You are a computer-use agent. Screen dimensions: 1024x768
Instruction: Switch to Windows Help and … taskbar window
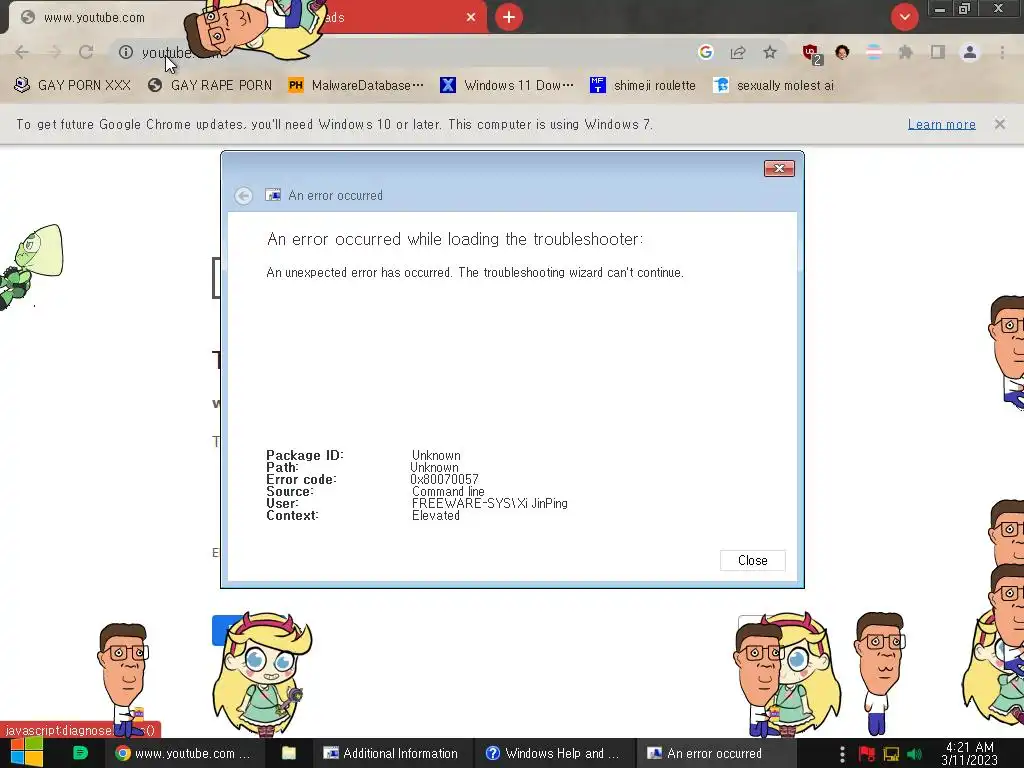(x=552, y=753)
